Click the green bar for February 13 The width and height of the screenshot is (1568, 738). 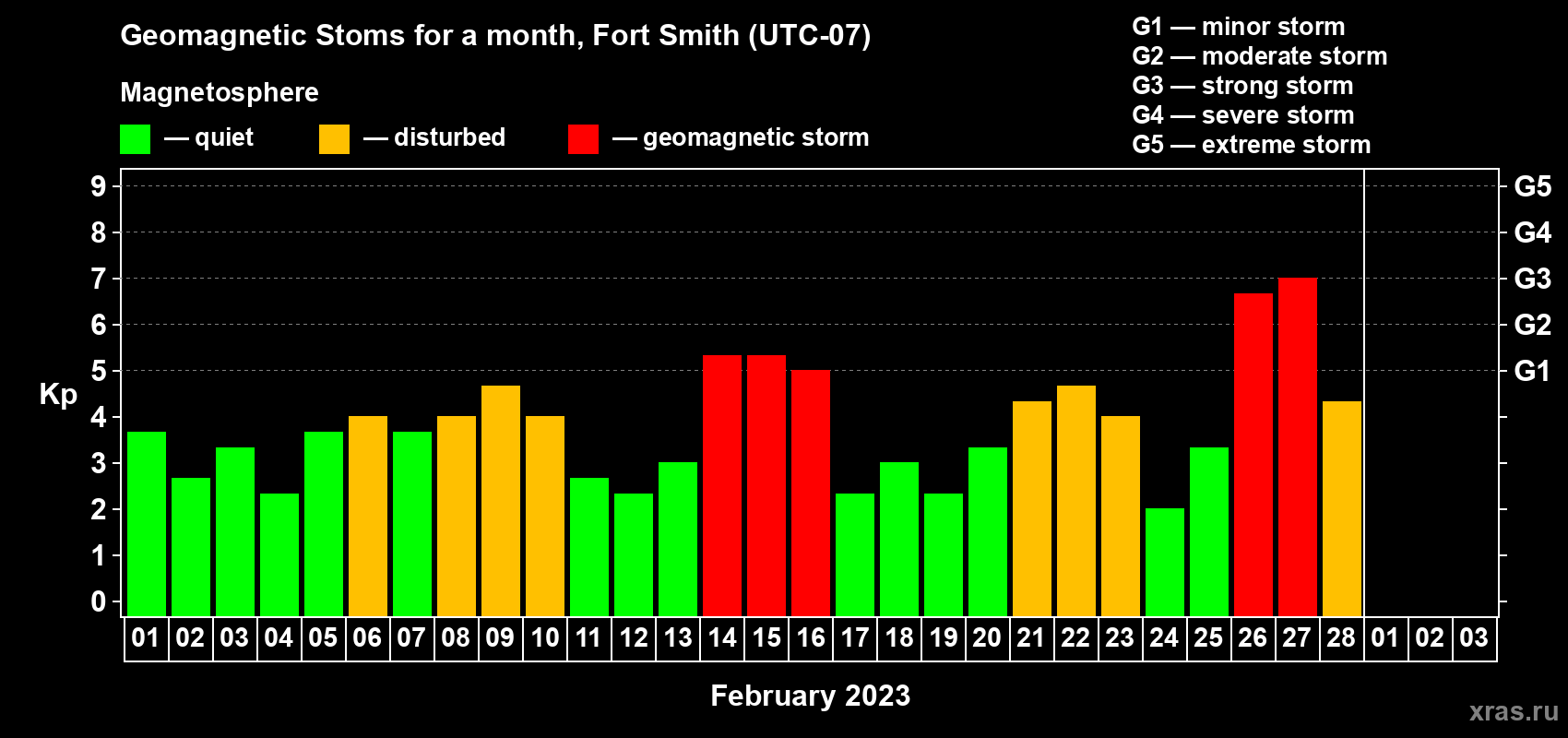678,540
